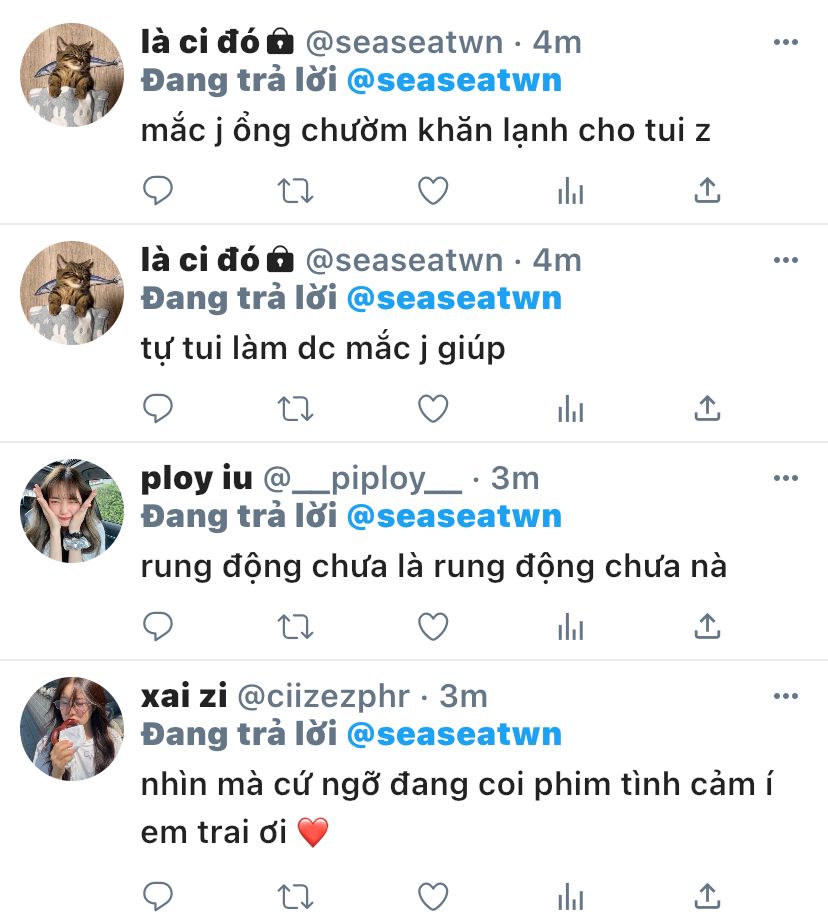Like the 'tự tui làm dc mắc j giúp' tweet
Image resolution: width=828 pixels, height=922 pixels.
click(x=433, y=409)
